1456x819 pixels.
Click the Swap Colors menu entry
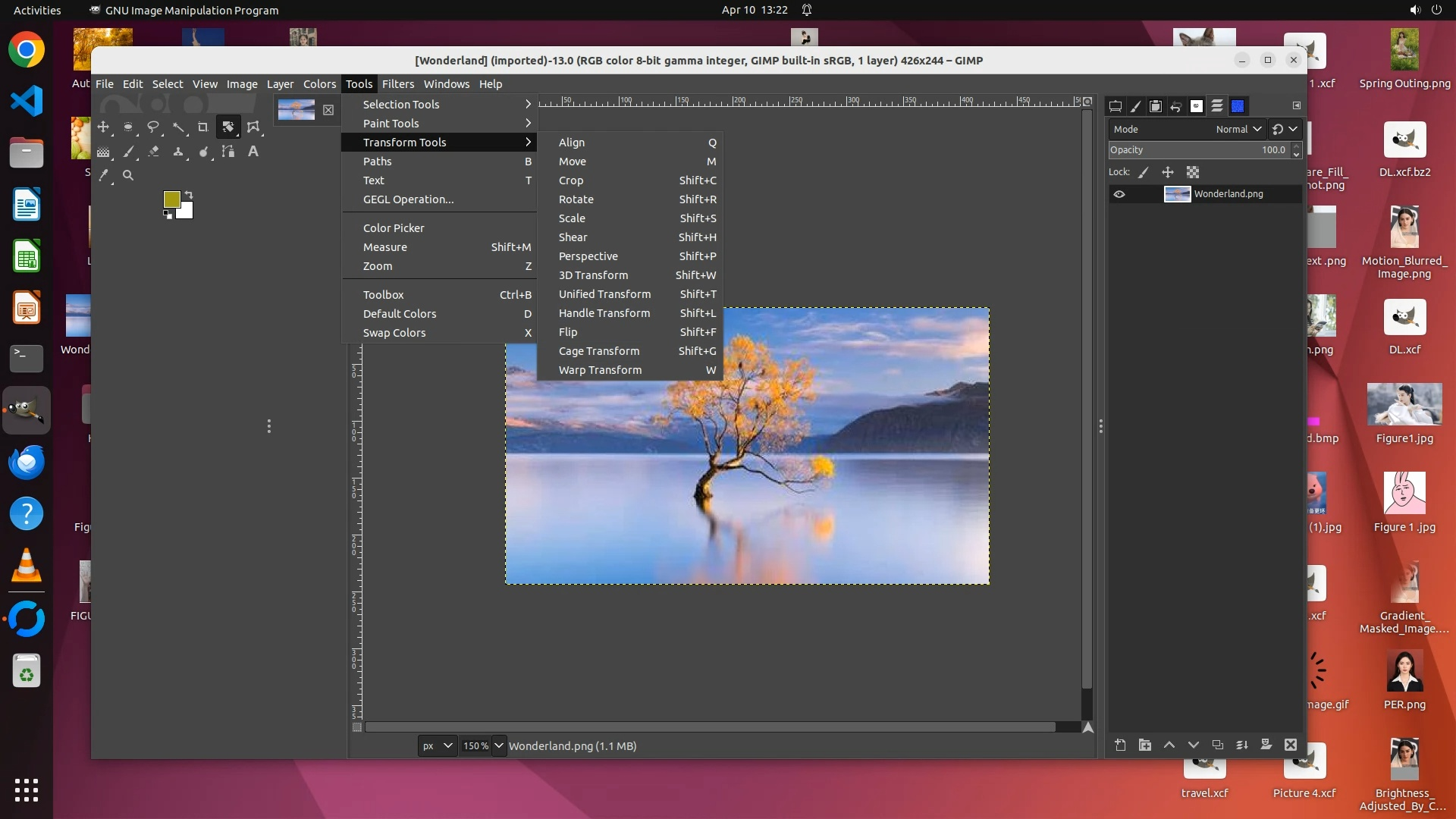pyautogui.click(x=394, y=333)
